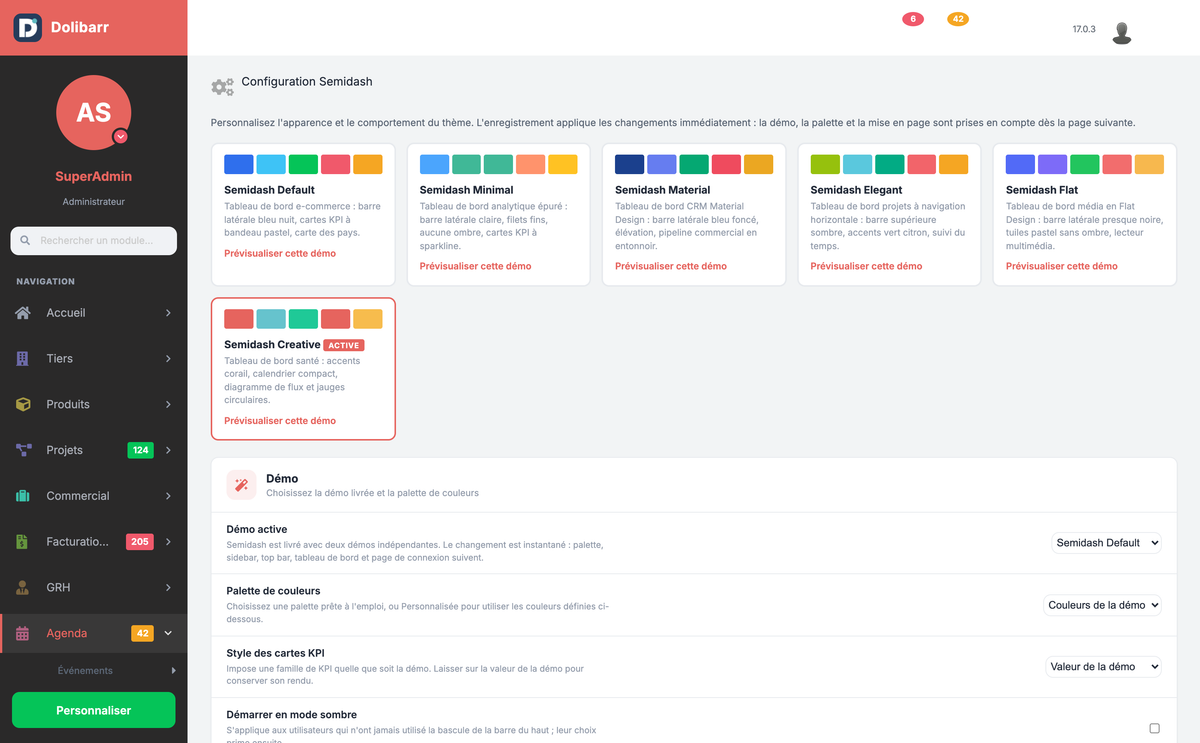Click the Commercial briefcase icon
The image size is (1200, 743).
point(23,496)
